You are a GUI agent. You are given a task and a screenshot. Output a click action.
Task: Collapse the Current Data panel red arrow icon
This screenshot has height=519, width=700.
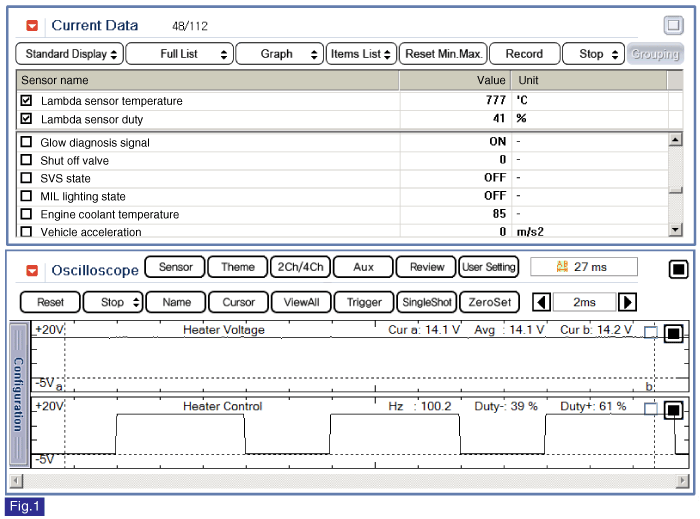click(32, 25)
